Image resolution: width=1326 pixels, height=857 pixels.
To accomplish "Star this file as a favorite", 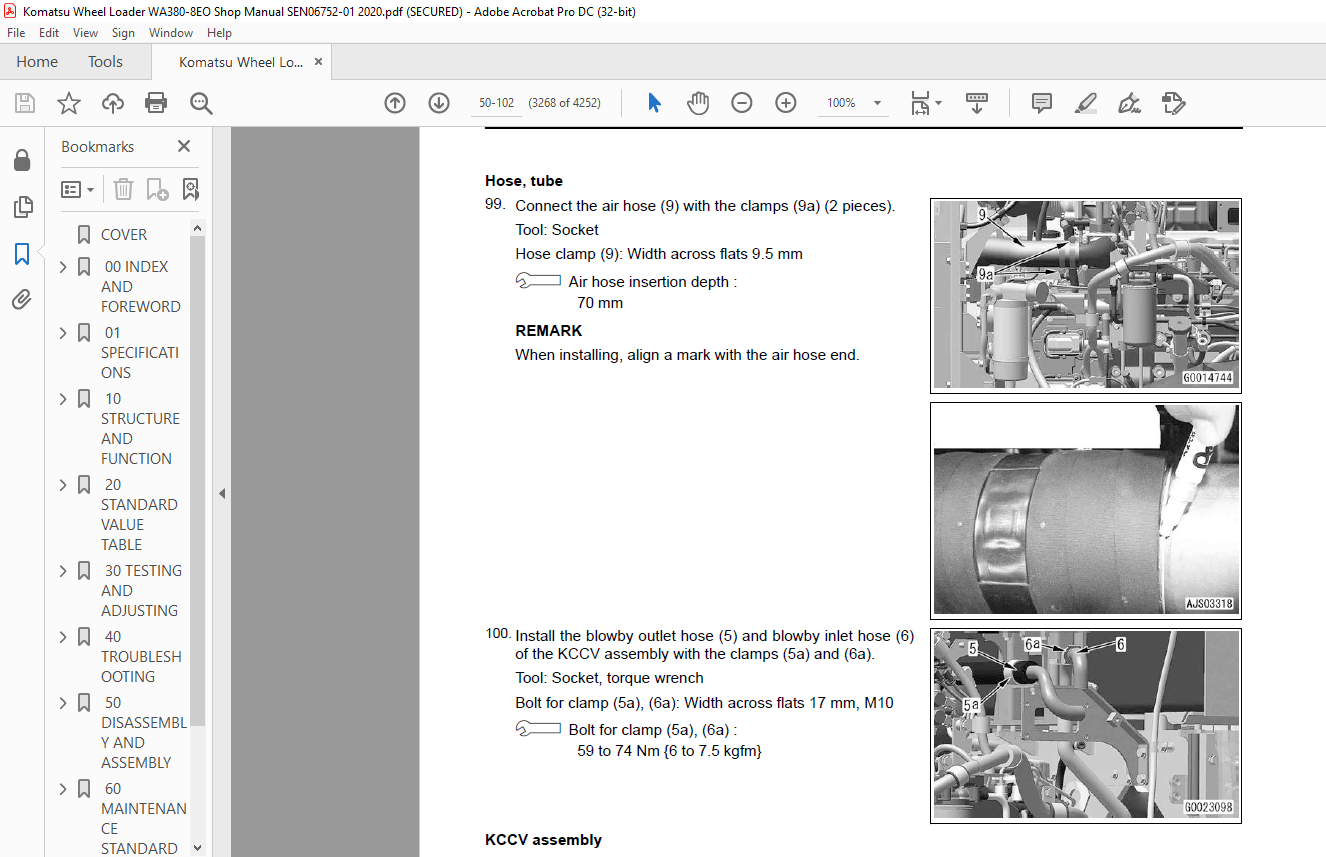I will coord(69,103).
